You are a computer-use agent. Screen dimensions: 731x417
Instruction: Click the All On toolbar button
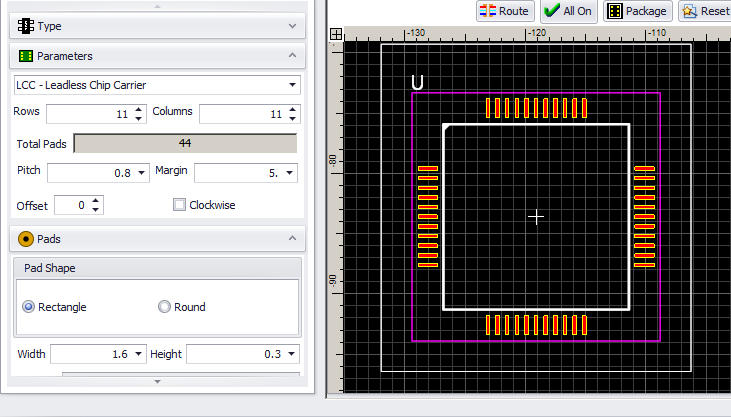(568, 11)
